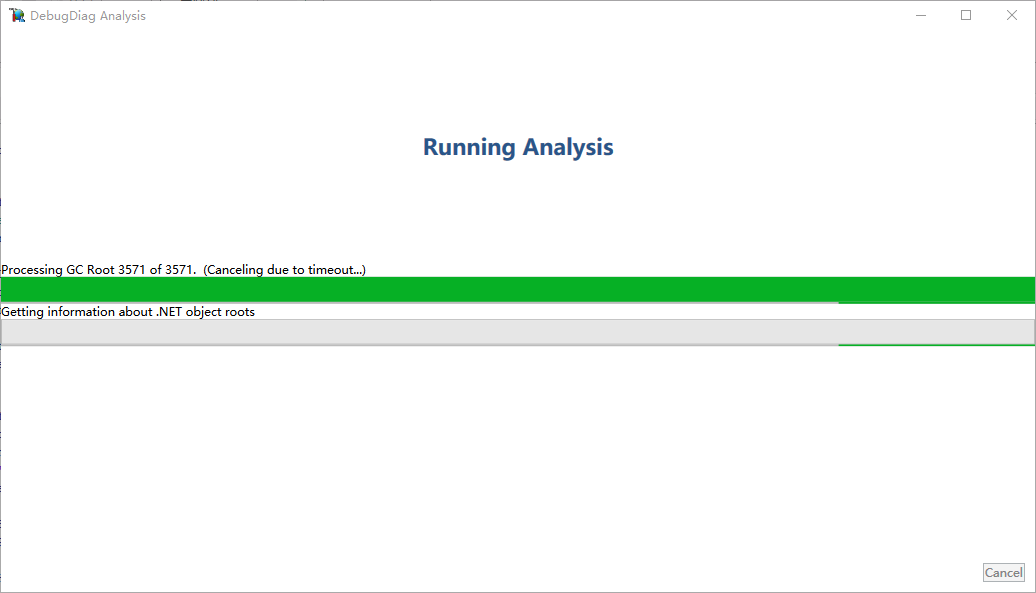Close the DebugDiag Analysis window
The image size is (1036, 593).
[1012, 15]
